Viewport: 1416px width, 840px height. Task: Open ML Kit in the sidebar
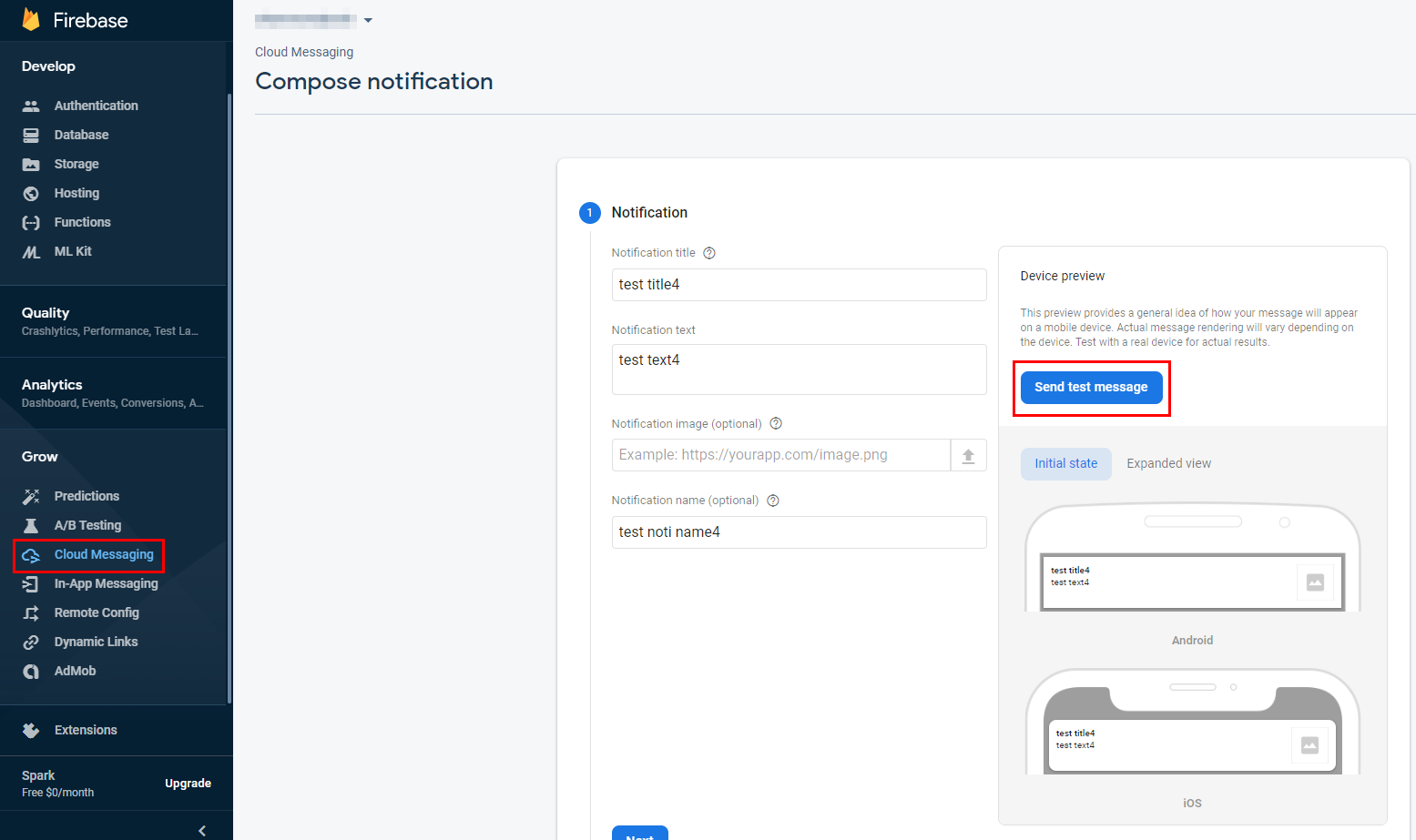(73, 251)
